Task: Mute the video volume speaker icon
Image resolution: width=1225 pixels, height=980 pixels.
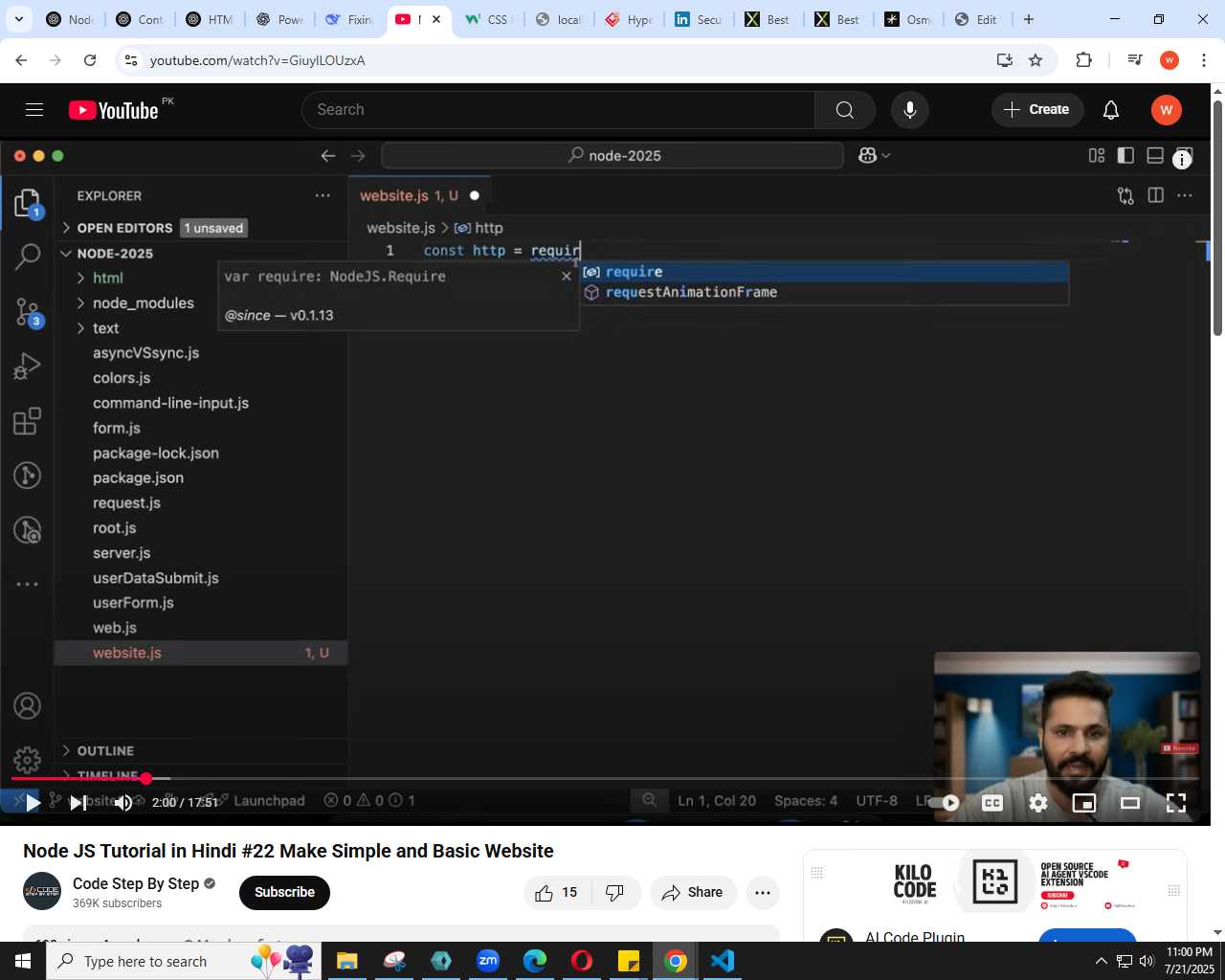Action: (123, 803)
